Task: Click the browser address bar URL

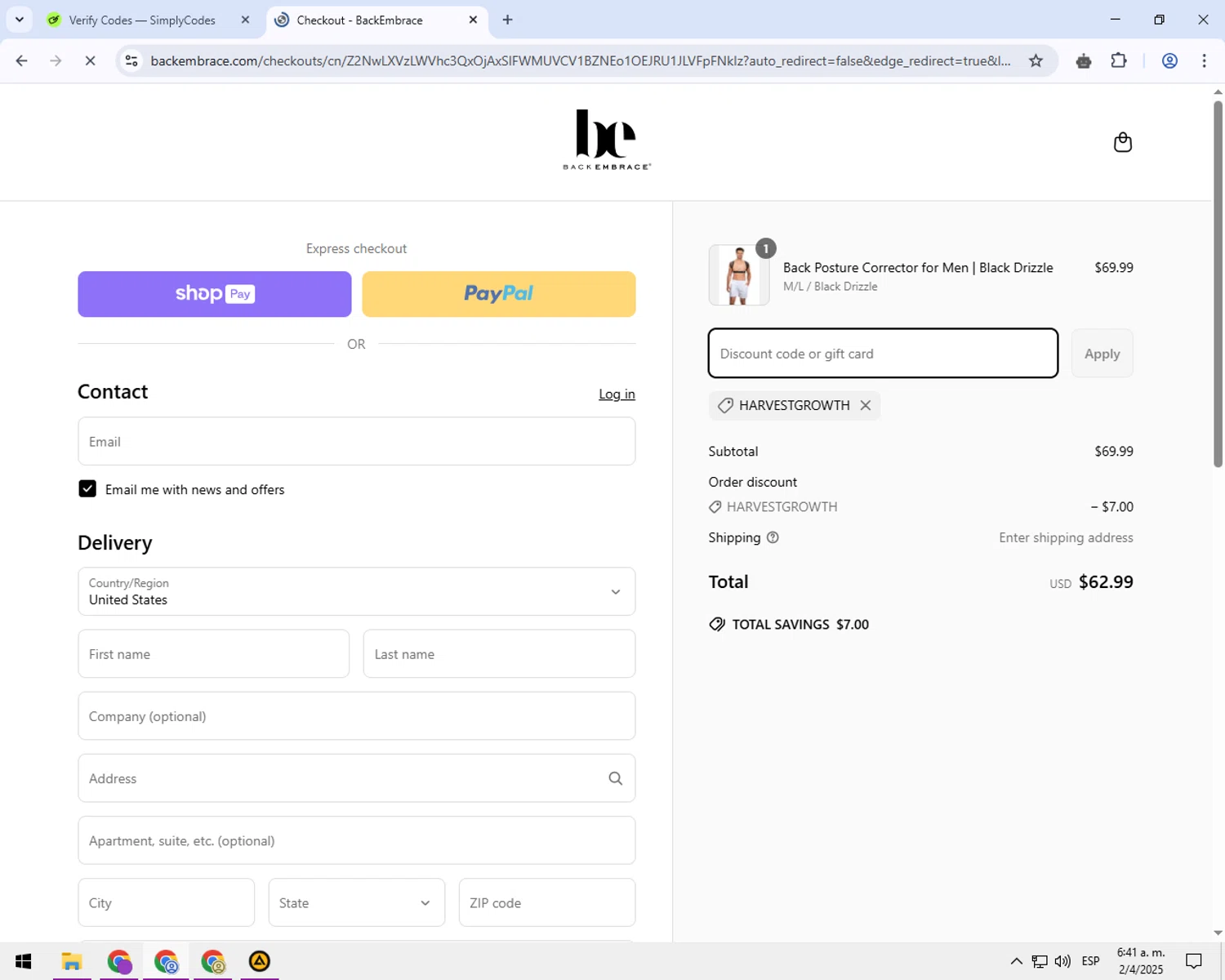Action: (x=580, y=60)
